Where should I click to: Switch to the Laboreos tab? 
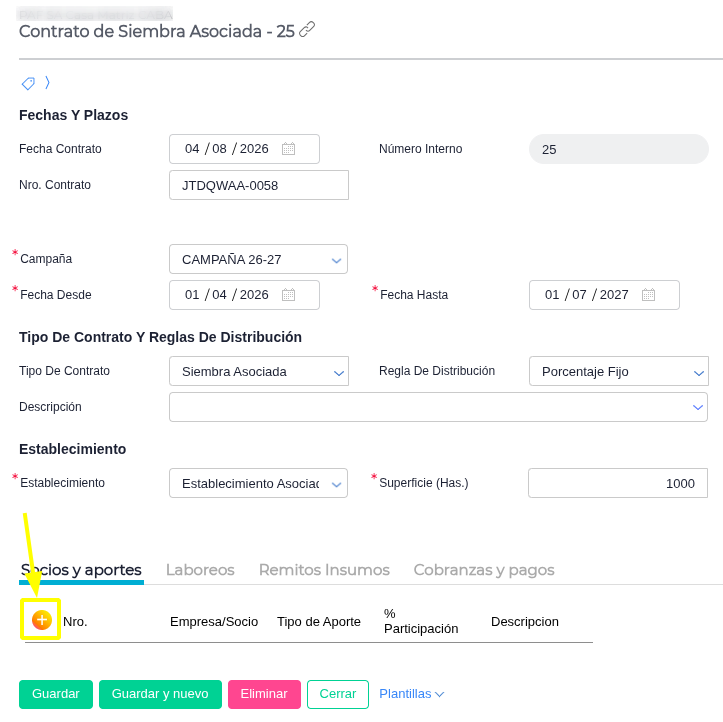click(x=200, y=570)
